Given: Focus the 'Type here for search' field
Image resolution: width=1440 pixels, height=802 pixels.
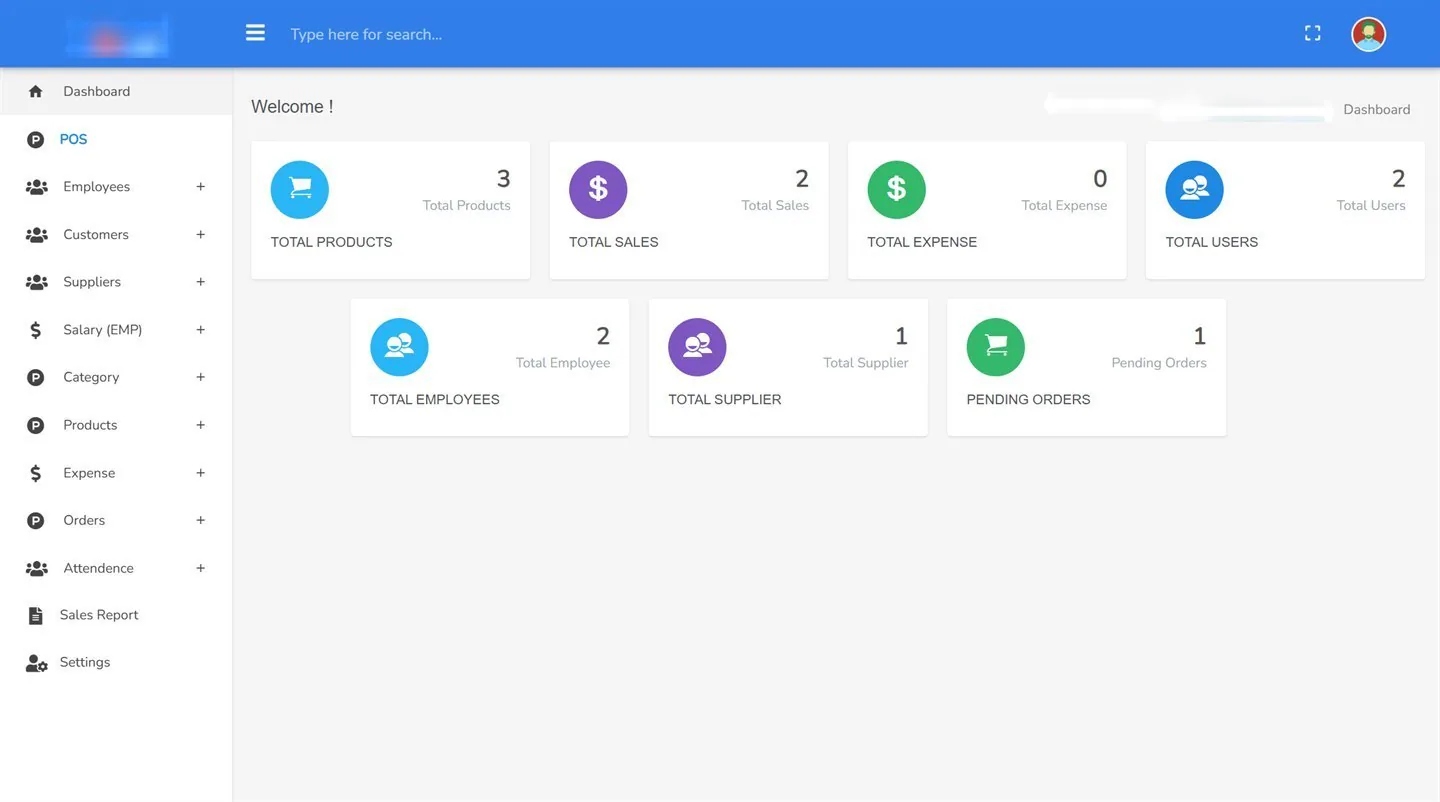Looking at the screenshot, I should 366,34.
